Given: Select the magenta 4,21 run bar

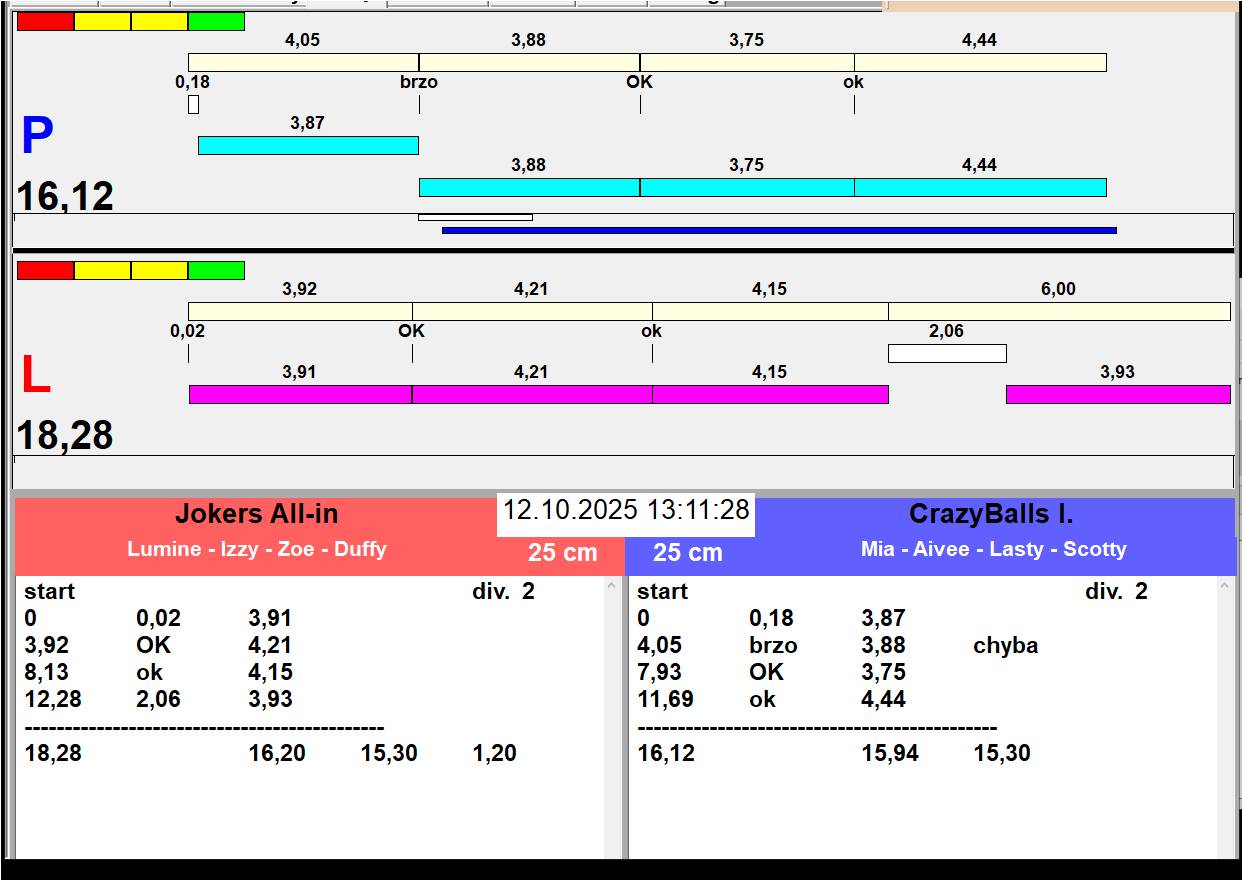Looking at the screenshot, I should 532,394.
